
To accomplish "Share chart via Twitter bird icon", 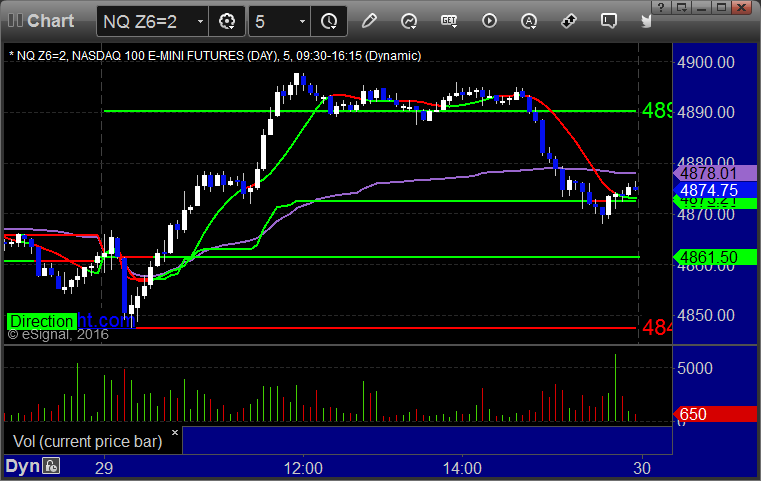I will click(646, 21).
